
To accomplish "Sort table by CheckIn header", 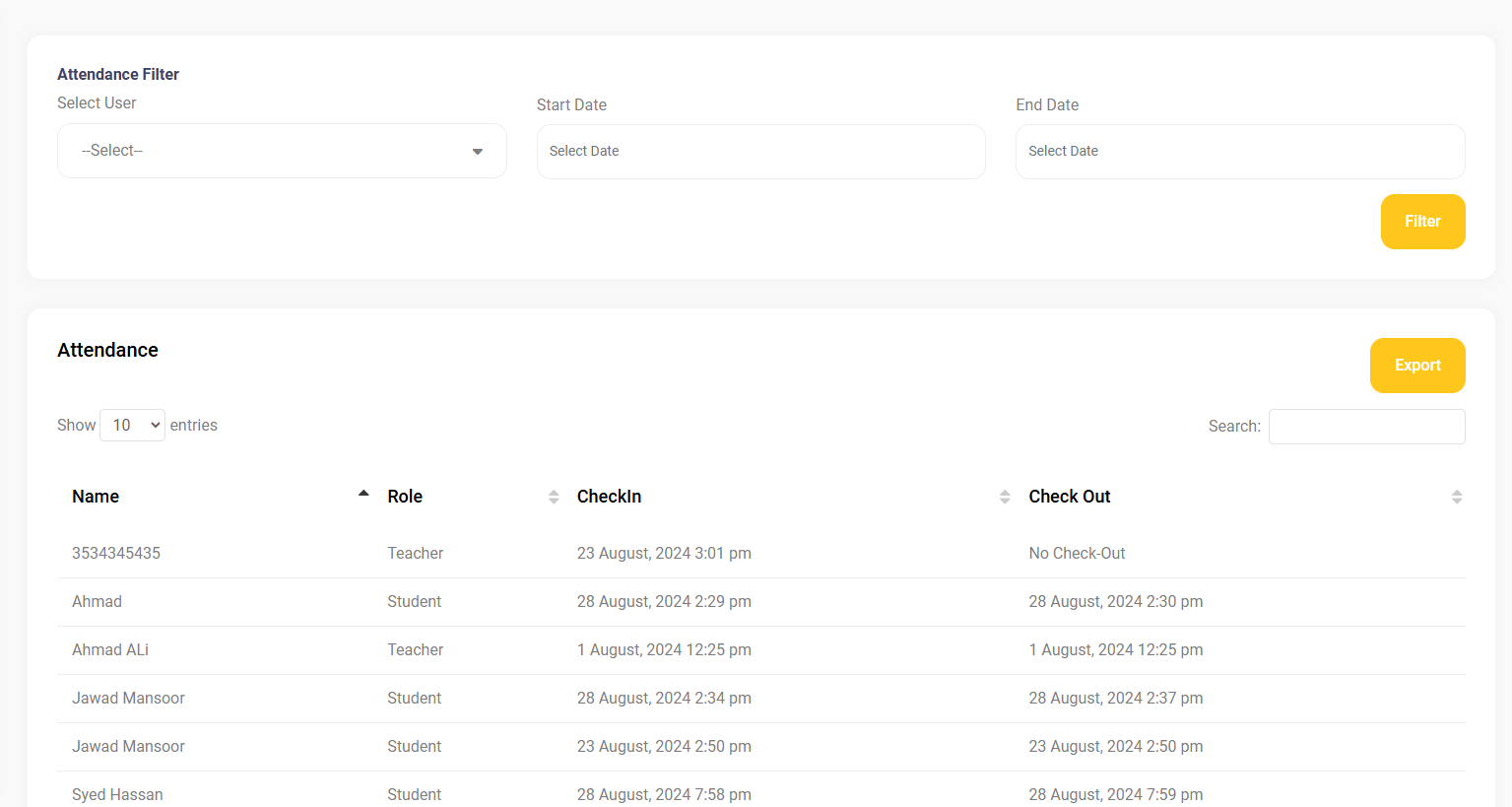I will click(609, 497).
